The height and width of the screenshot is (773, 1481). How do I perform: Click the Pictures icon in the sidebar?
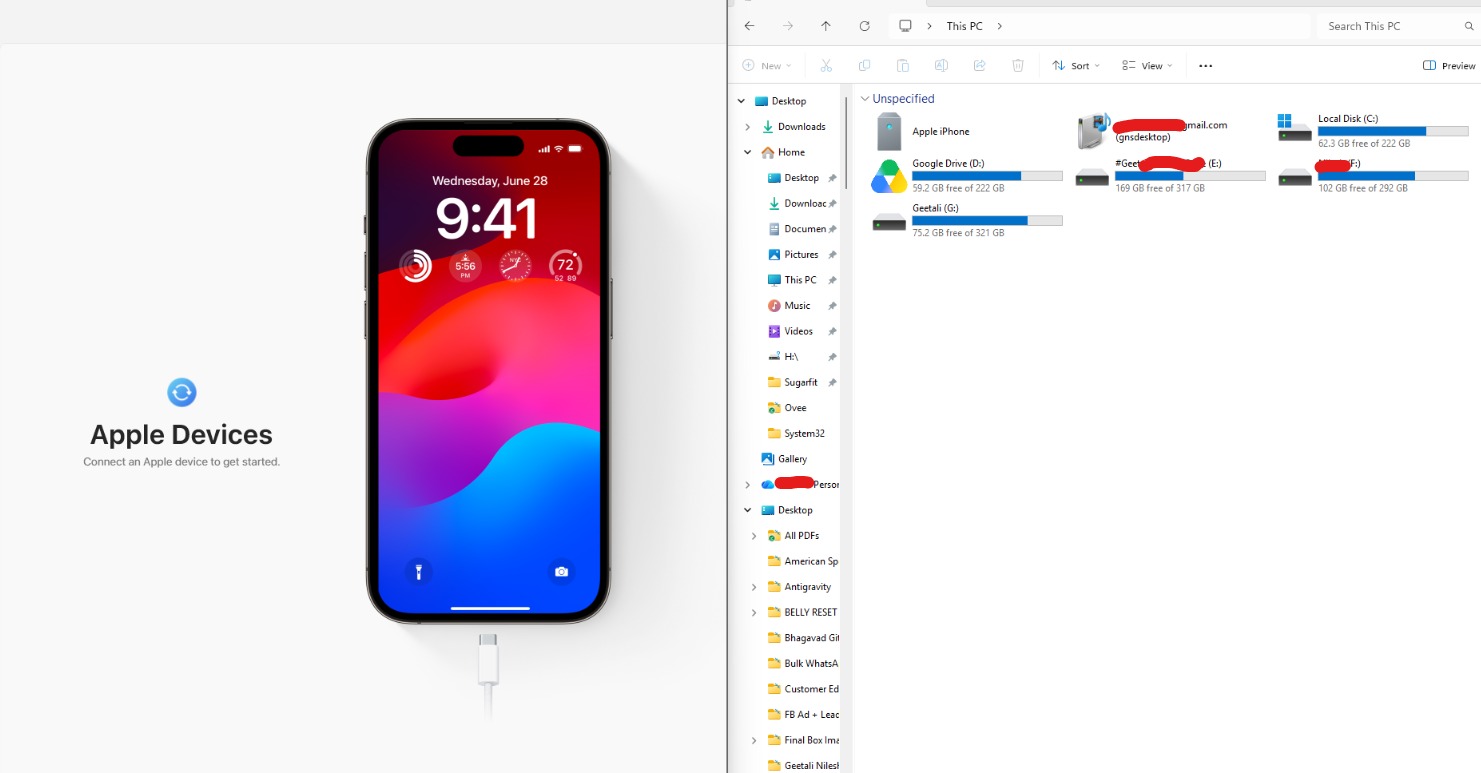coord(774,255)
